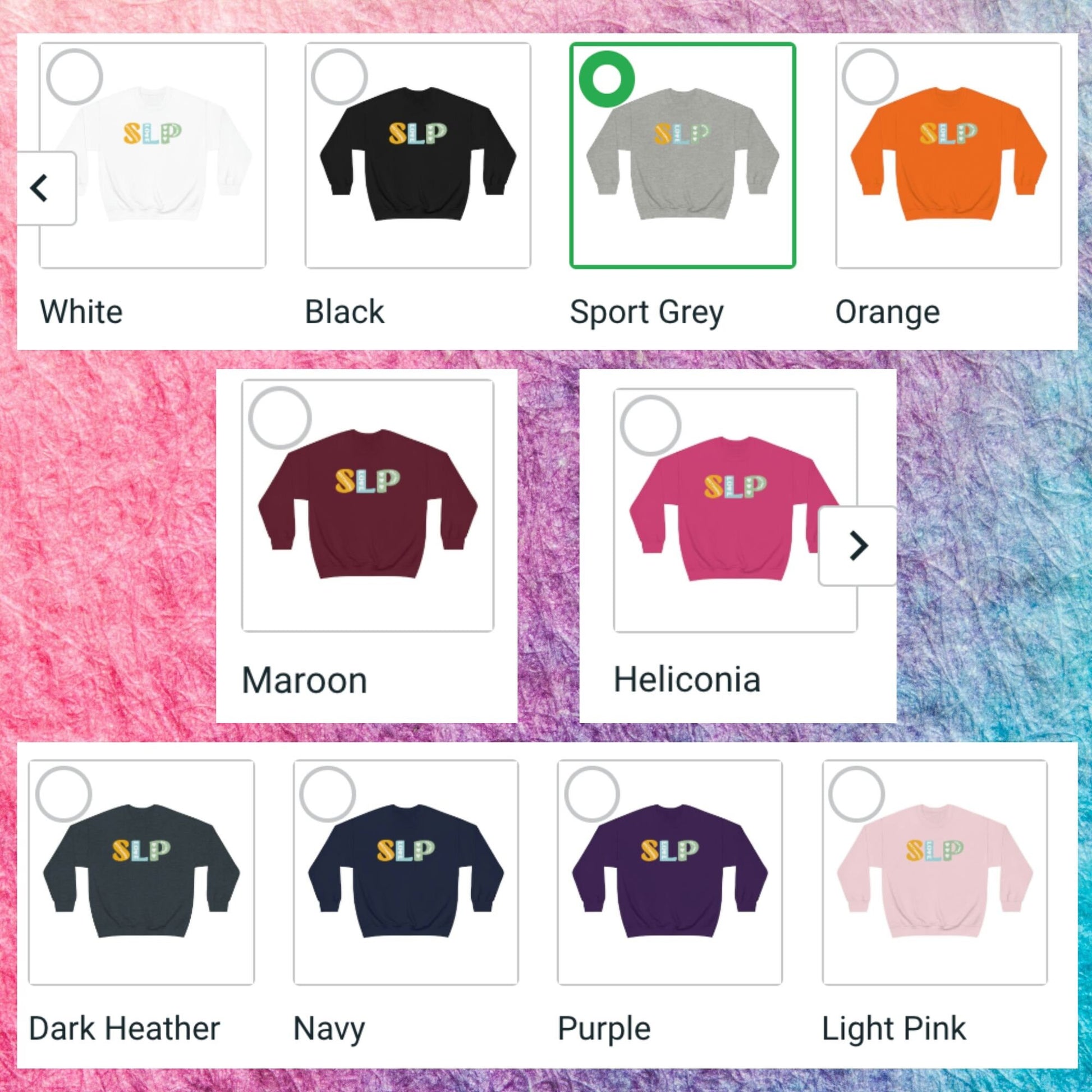
Task: Select the Light Pink radio button
Action: (856, 795)
